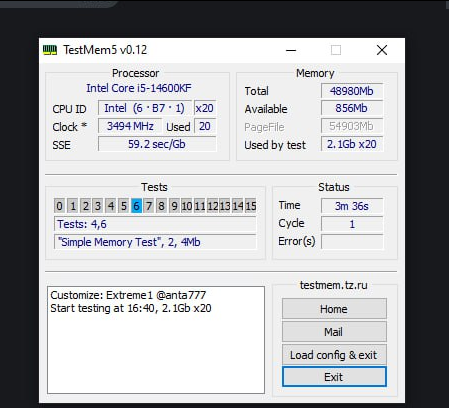Click the Tests: 4,6 status line

(x=155, y=224)
